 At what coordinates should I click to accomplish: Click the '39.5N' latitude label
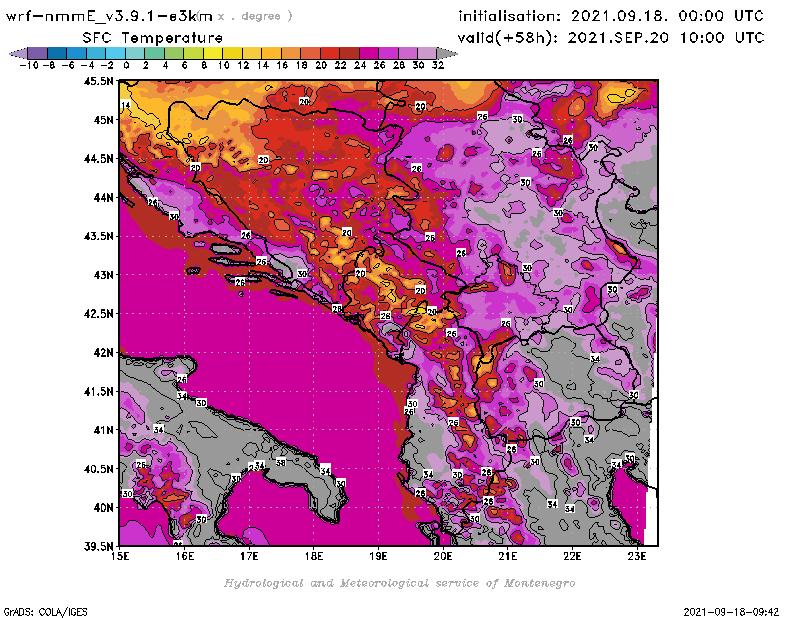point(98,547)
